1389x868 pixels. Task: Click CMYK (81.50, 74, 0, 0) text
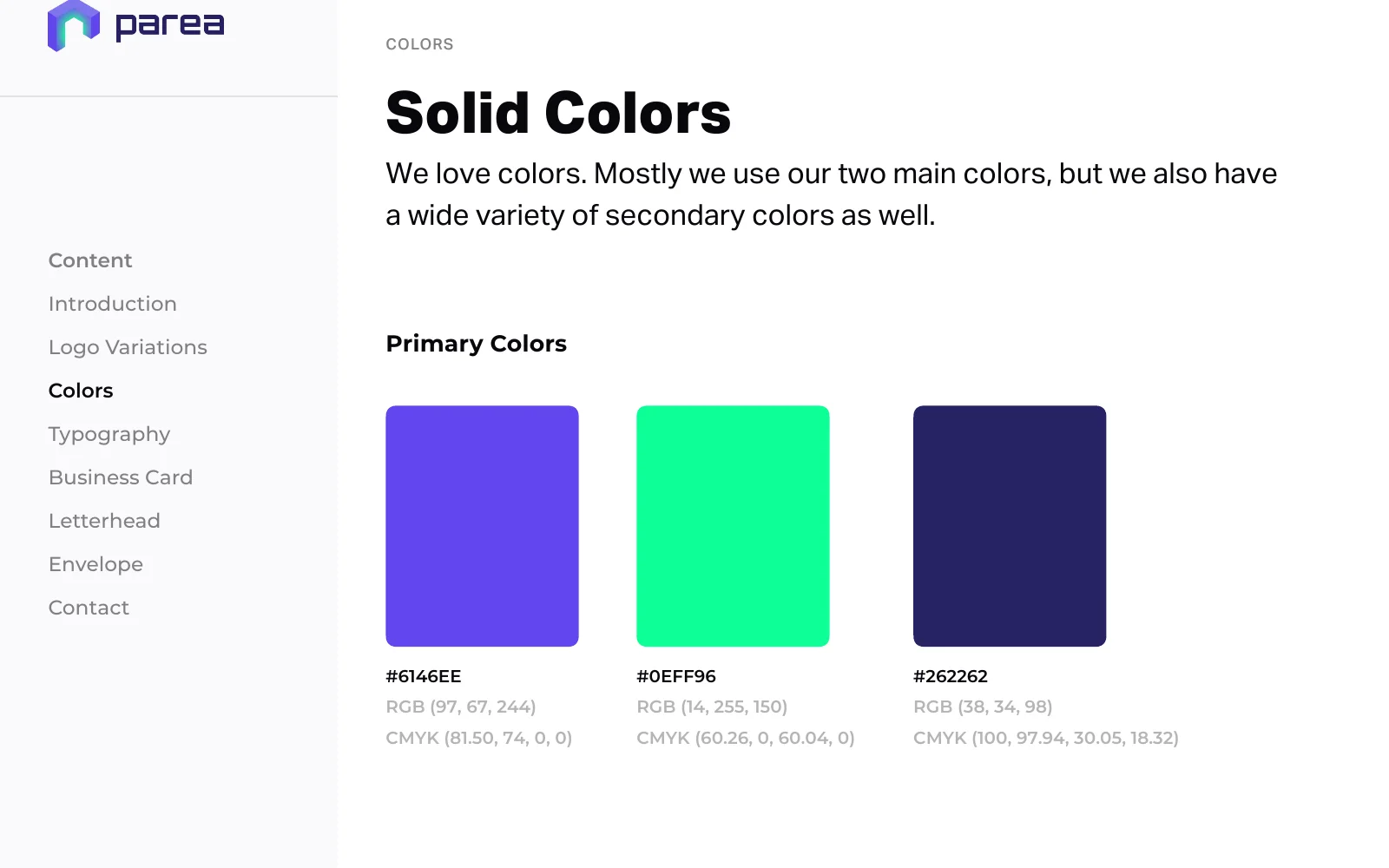479,738
